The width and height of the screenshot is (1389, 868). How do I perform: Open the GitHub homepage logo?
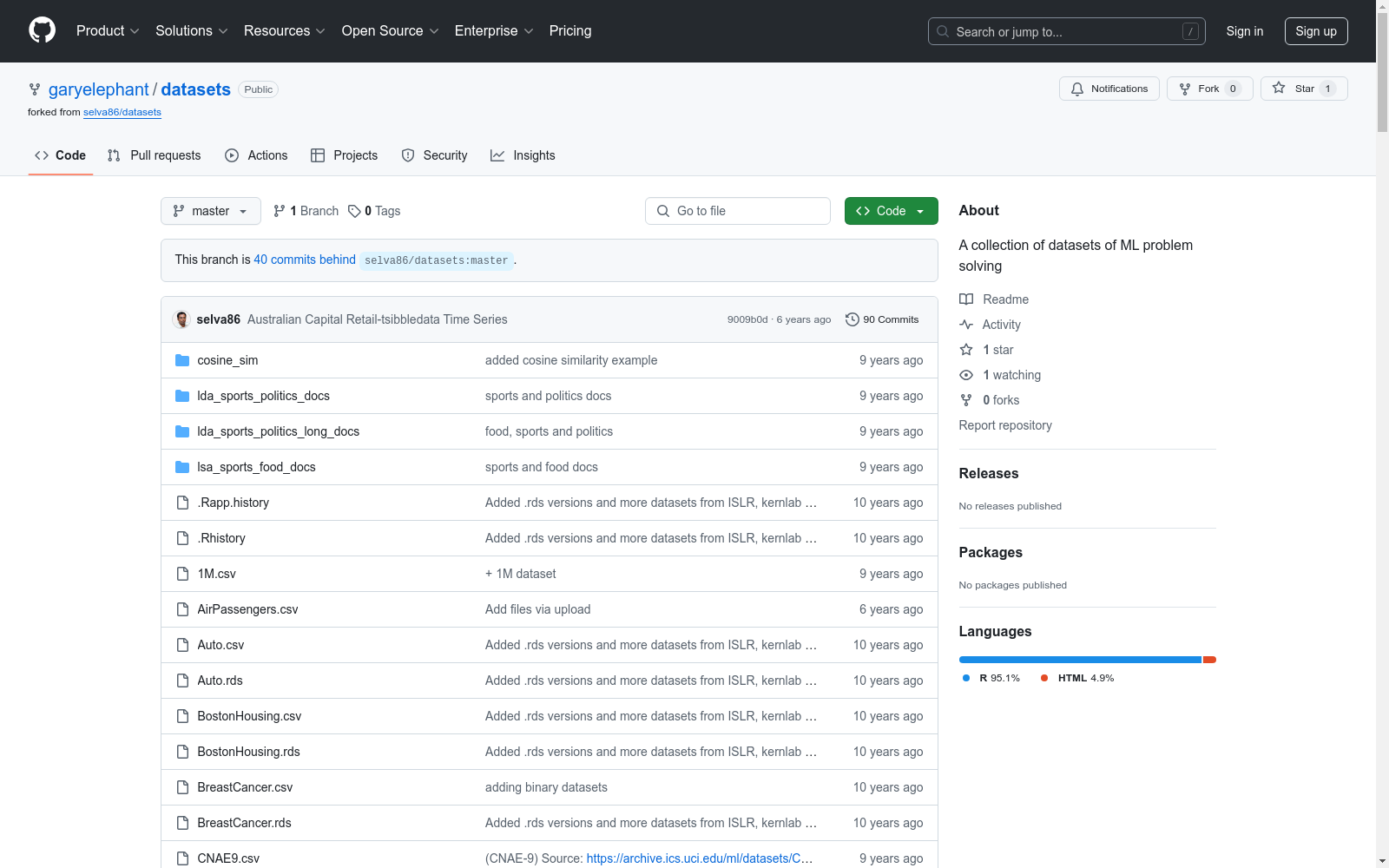click(x=42, y=30)
